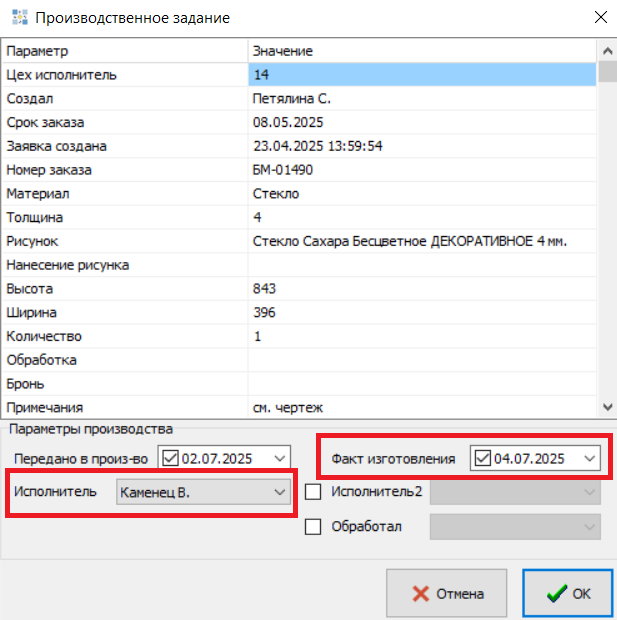This screenshot has height=620, width=617.
Task: Close the Производственное задание dialog window
Action: tap(598, 18)
